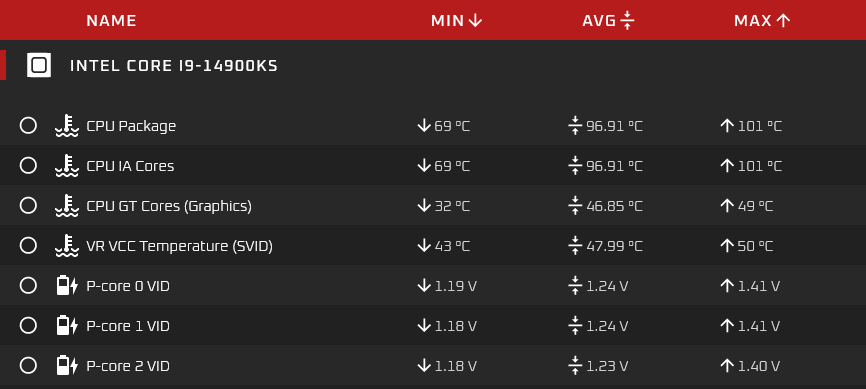This screenshot has height=389, width=866.
Task: Click the thermometer icon for CPU IA Cores
Action: (x=66, y=166)
